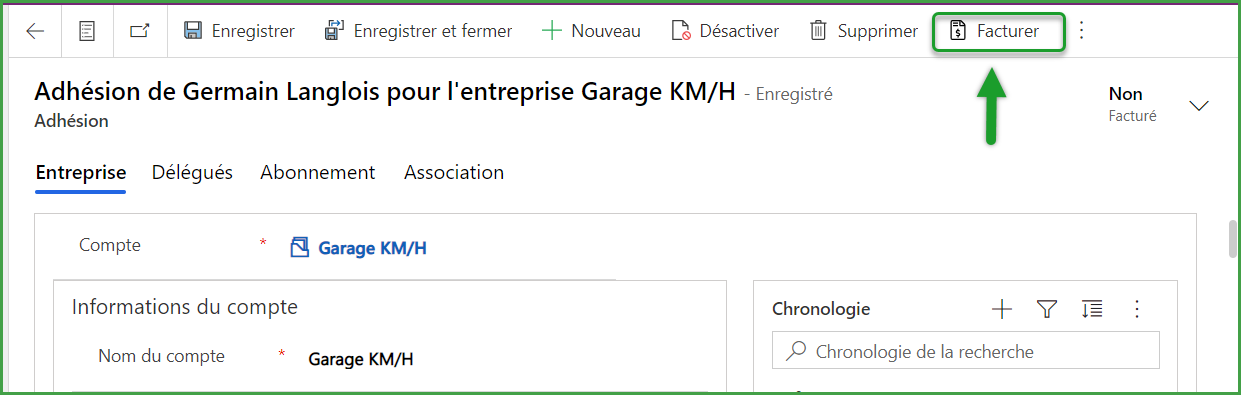The height and width of the screenshot is (395, 1241).
Task: Save with the Enregistrer button
Action: pyautogui.click(x=239, y=31)
